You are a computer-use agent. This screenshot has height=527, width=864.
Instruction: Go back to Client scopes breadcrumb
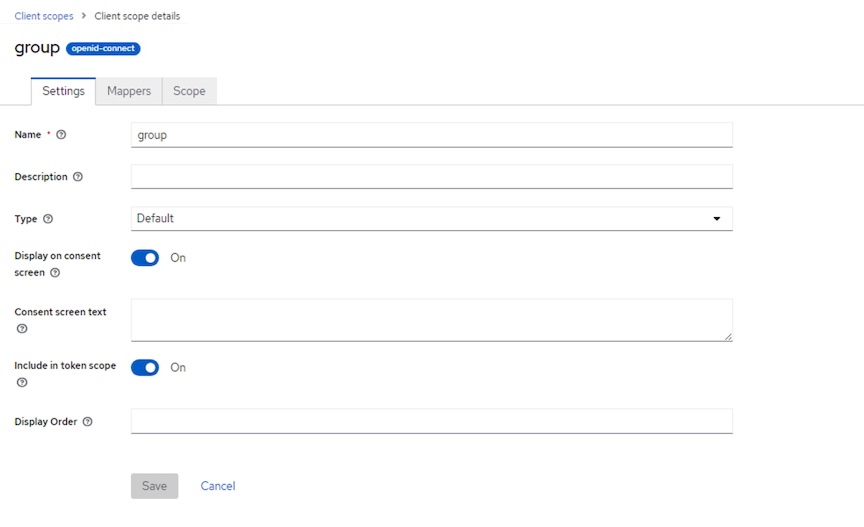pos(44,16)
